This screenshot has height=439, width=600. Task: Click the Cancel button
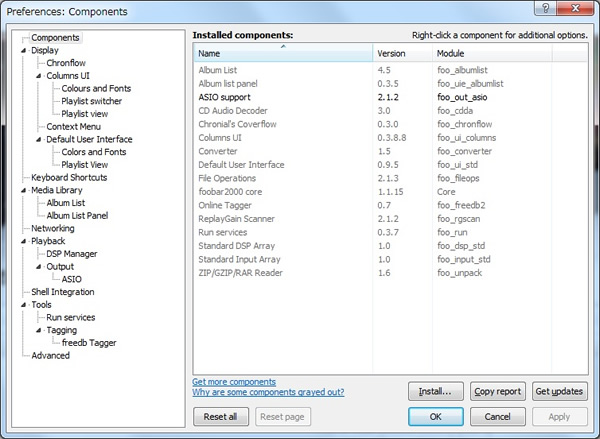(497, 416)
